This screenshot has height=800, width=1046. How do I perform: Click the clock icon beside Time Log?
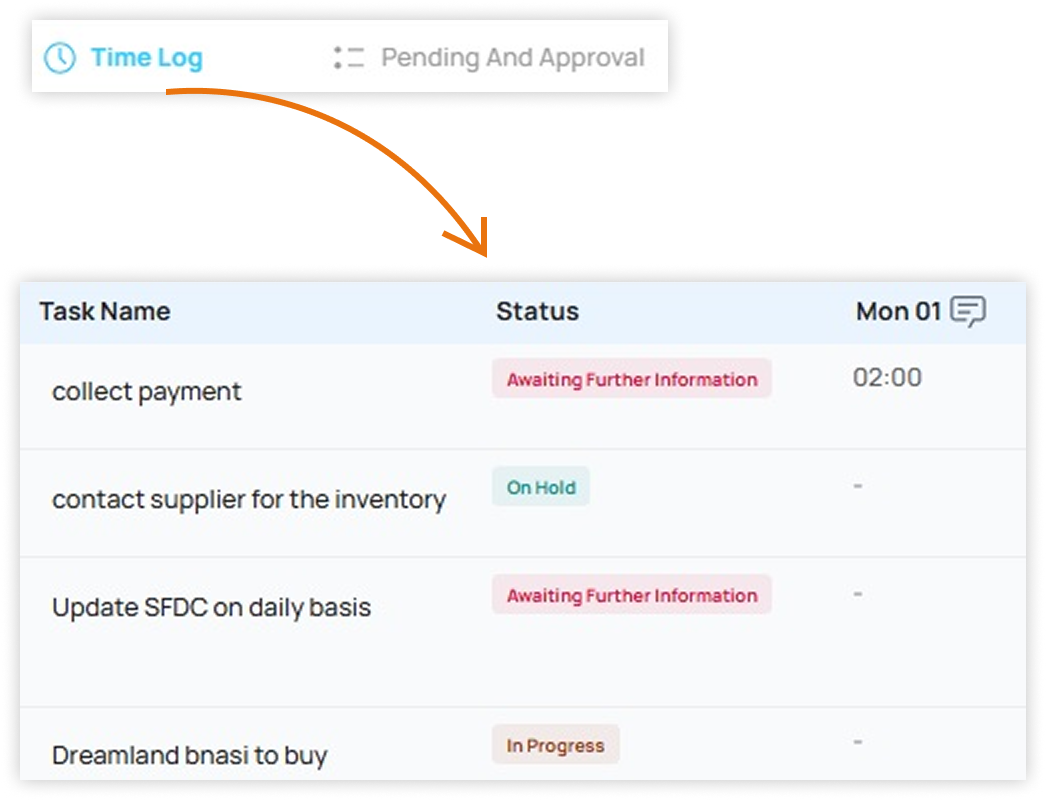60,58
